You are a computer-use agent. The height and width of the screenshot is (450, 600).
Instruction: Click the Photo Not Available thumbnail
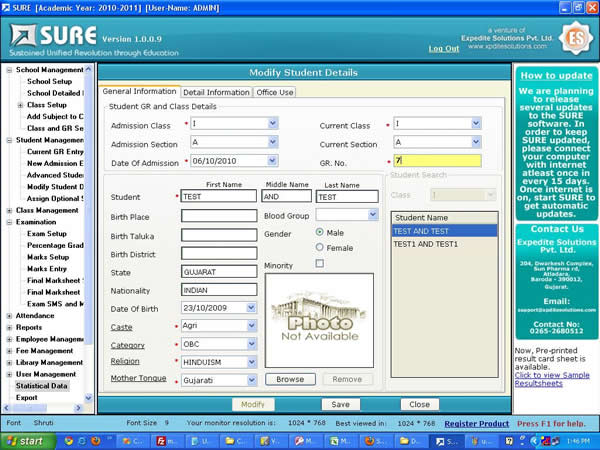coord(319,320)
